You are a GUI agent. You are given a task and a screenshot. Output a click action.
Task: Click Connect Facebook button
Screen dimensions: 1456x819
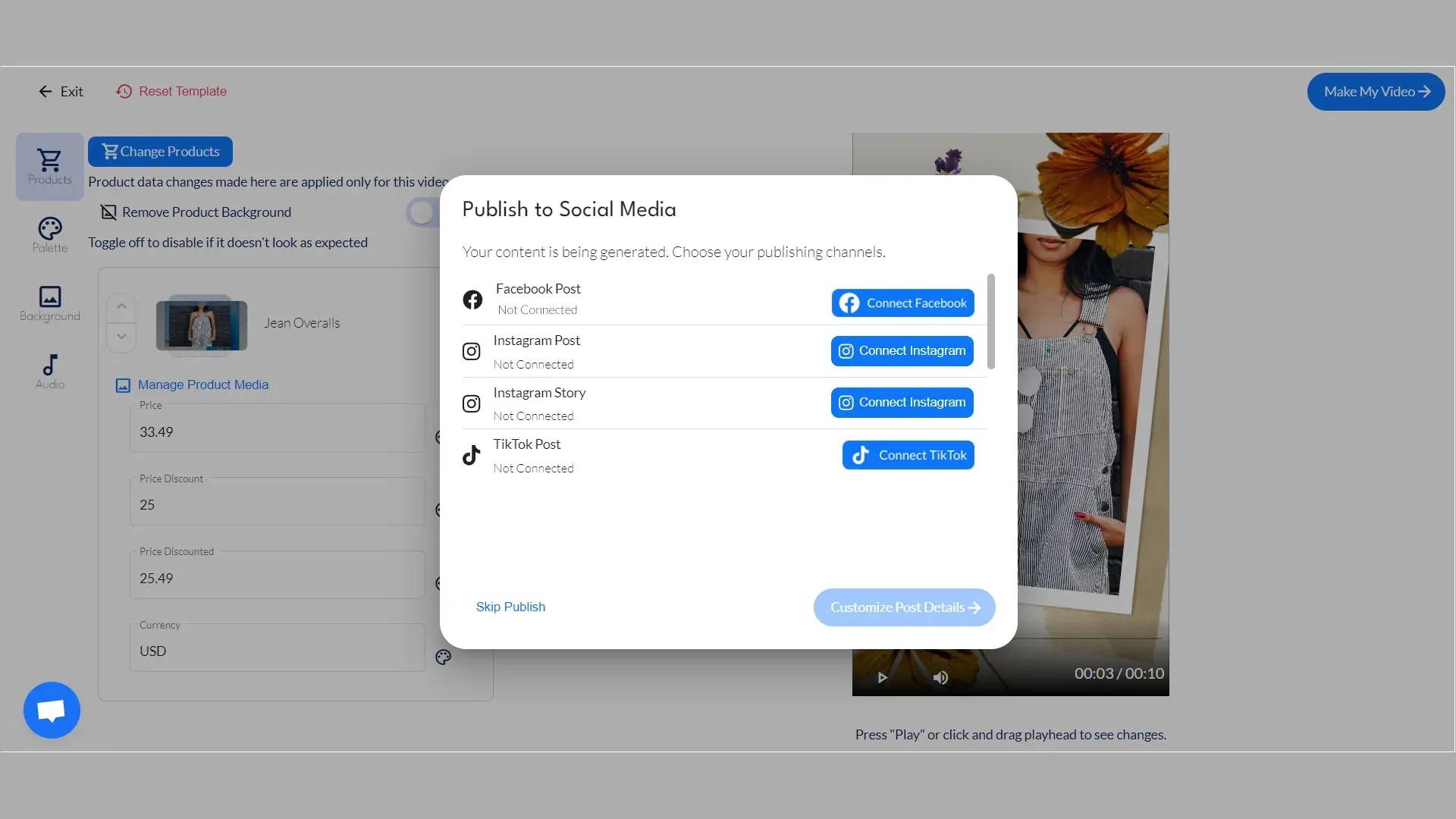(x=902, y=303)
